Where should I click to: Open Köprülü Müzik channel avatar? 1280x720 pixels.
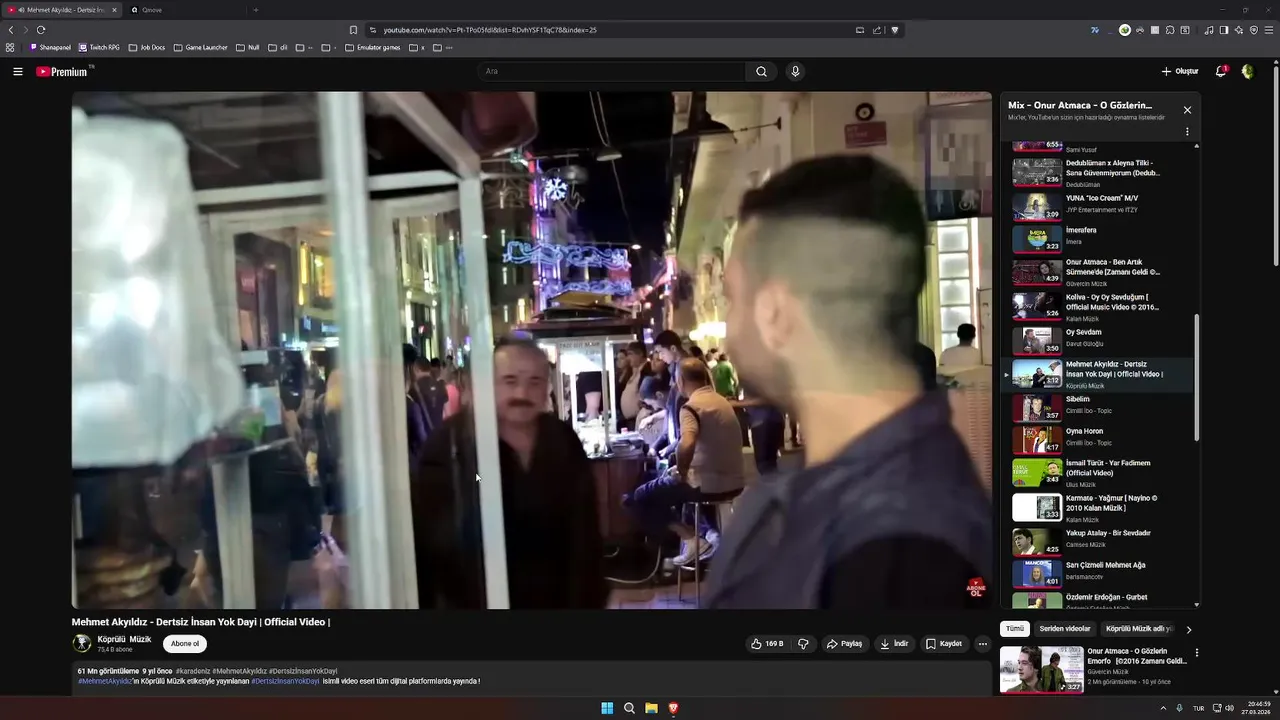coord(82,643)
